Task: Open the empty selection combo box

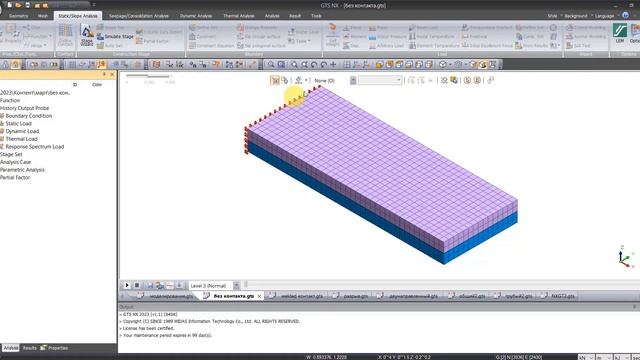Action: (380, 80)
